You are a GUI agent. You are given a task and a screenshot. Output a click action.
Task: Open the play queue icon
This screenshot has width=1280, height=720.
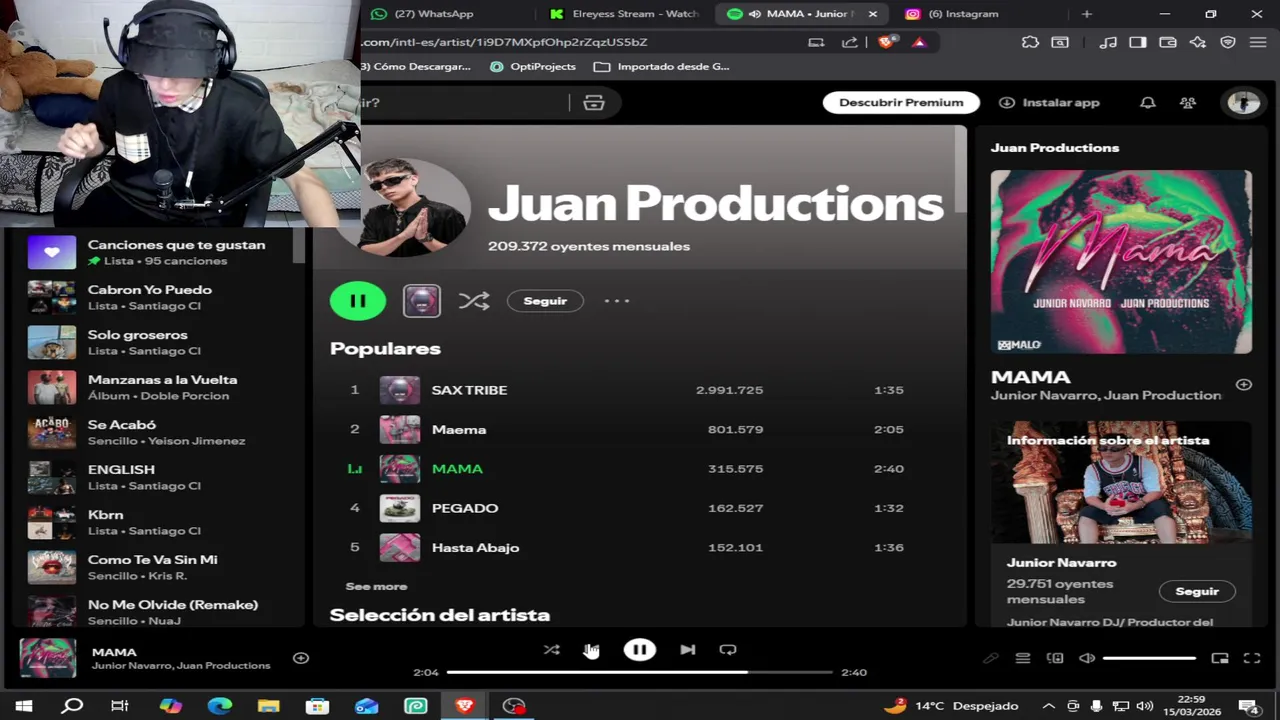pos(1023,658)
